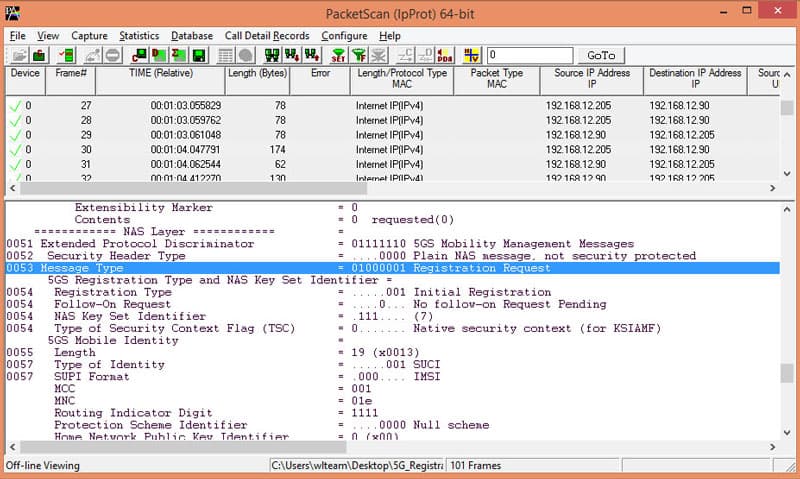Open the Statistics menu

coord(139,36)
